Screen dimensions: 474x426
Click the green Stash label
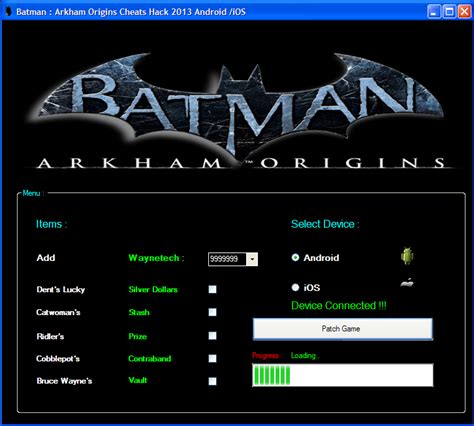(139, 312)
